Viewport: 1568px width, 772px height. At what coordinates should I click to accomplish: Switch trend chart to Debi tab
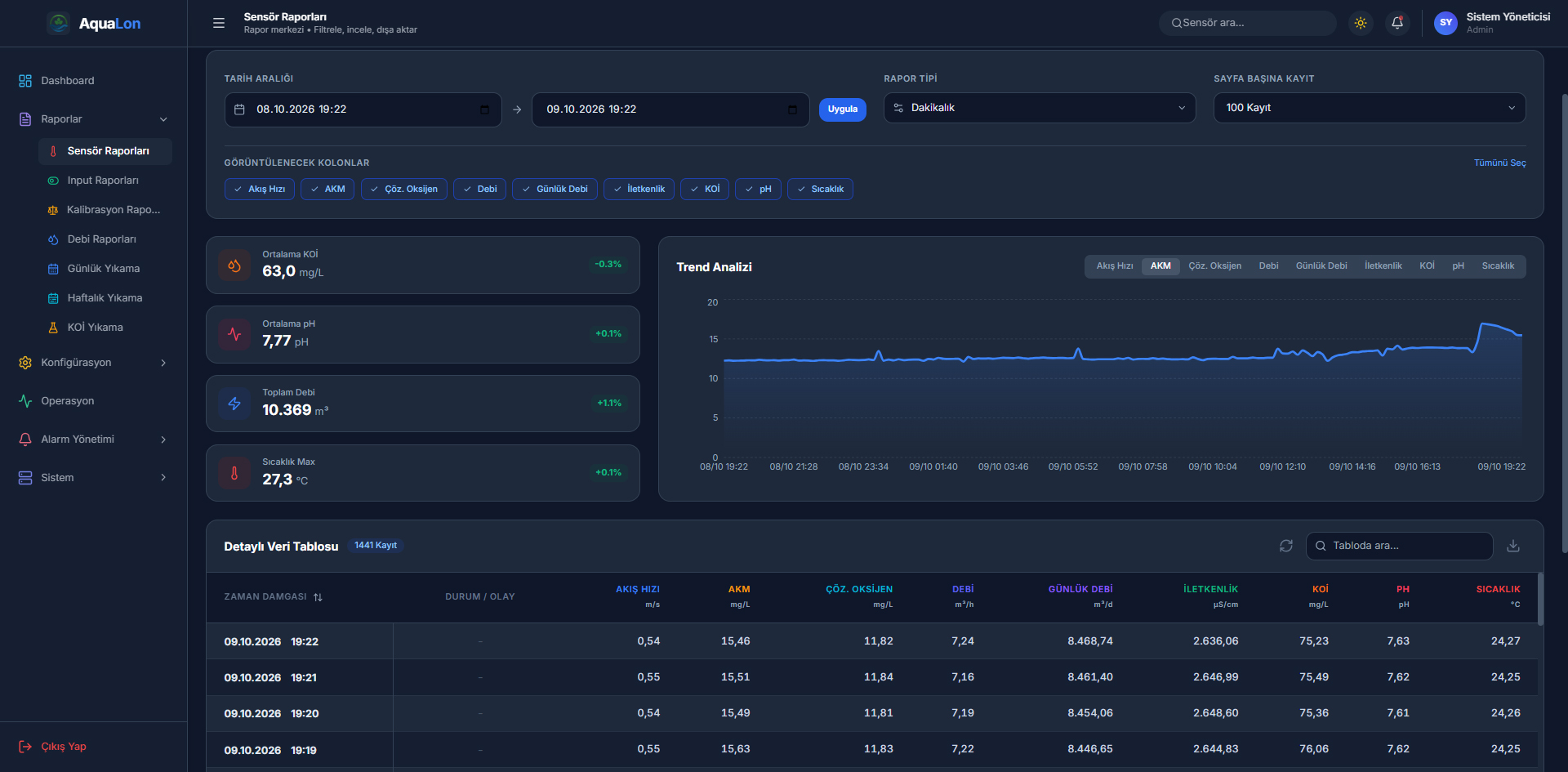click(1268, 266)
